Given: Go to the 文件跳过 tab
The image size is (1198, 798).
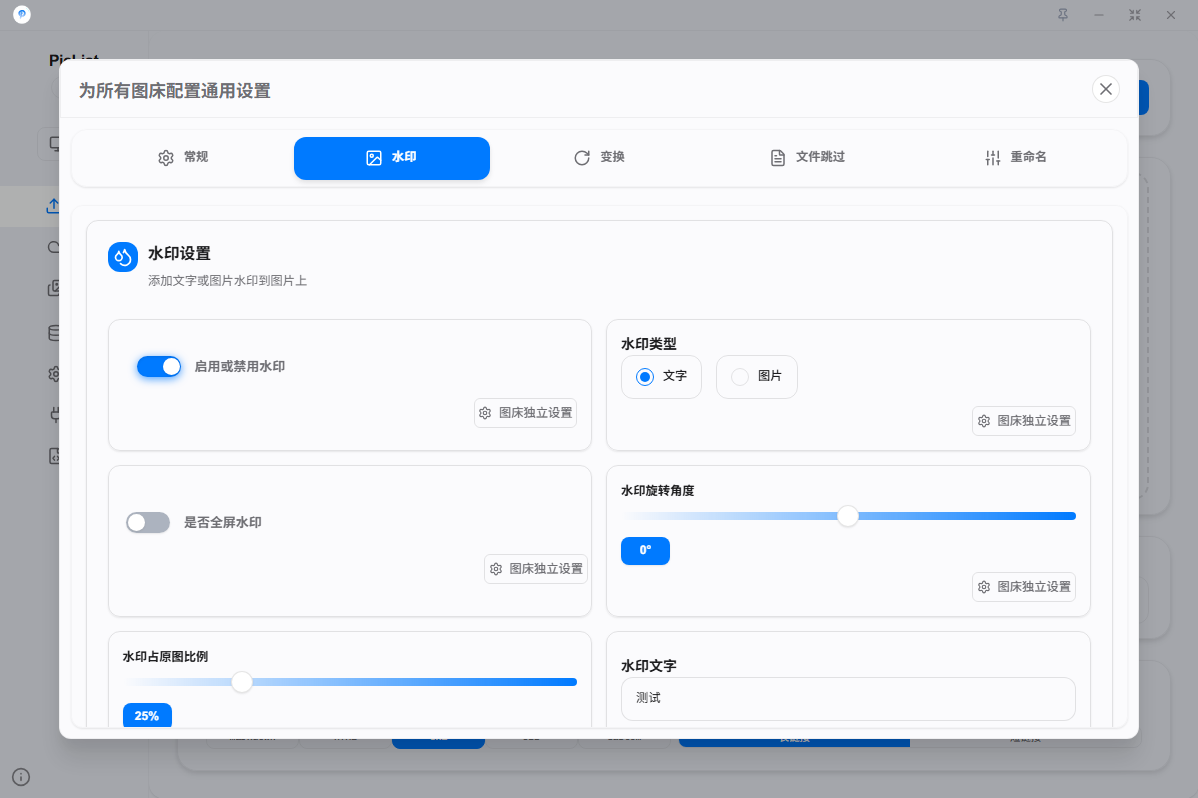Looking at the screenshot, I should 808,157.
